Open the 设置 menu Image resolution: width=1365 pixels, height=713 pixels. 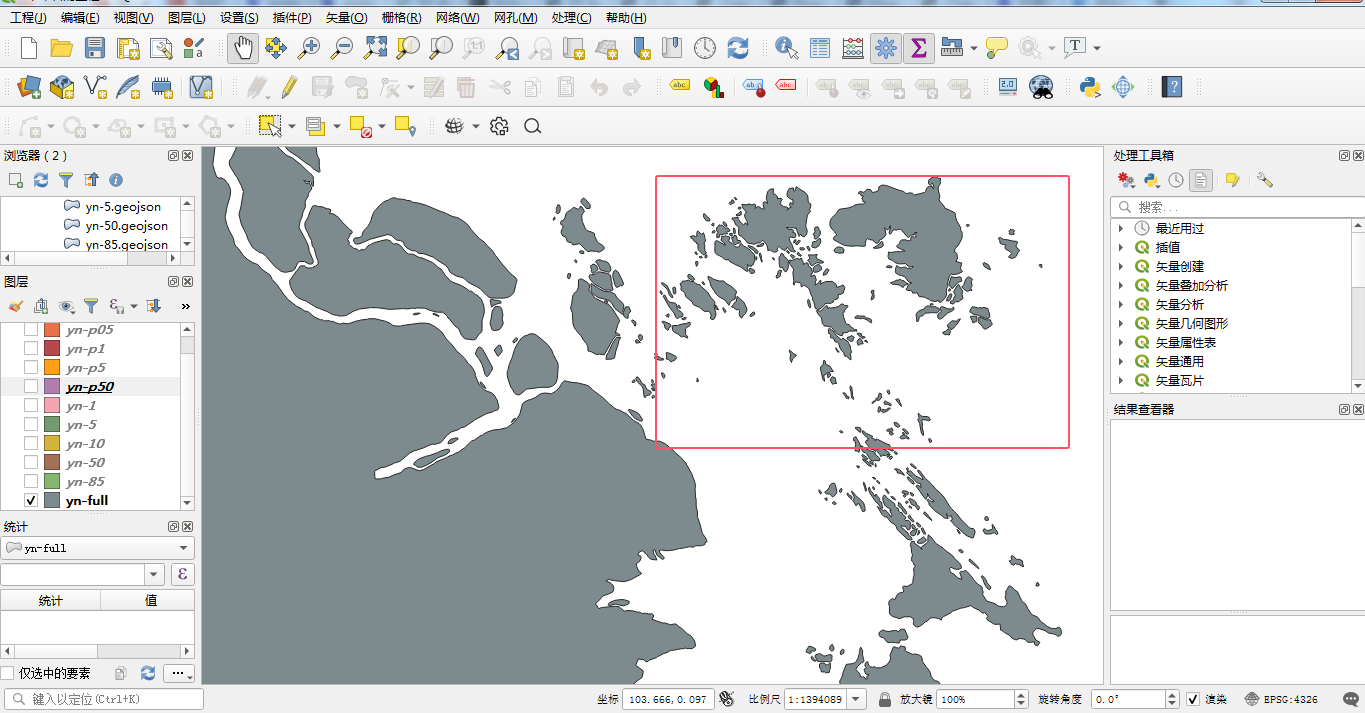(x=239, y=18)
